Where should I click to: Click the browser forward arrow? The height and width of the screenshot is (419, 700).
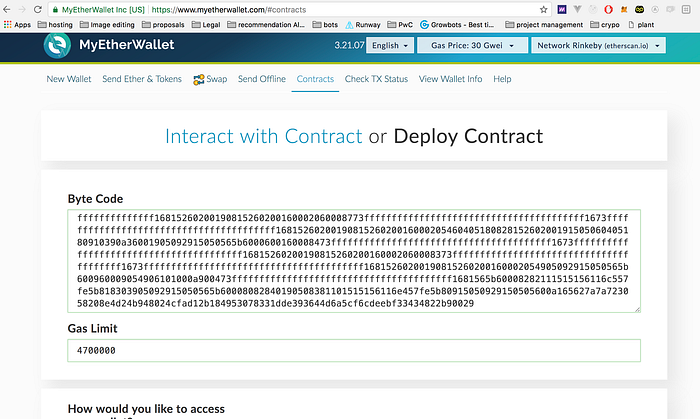[x=22, y=9]
